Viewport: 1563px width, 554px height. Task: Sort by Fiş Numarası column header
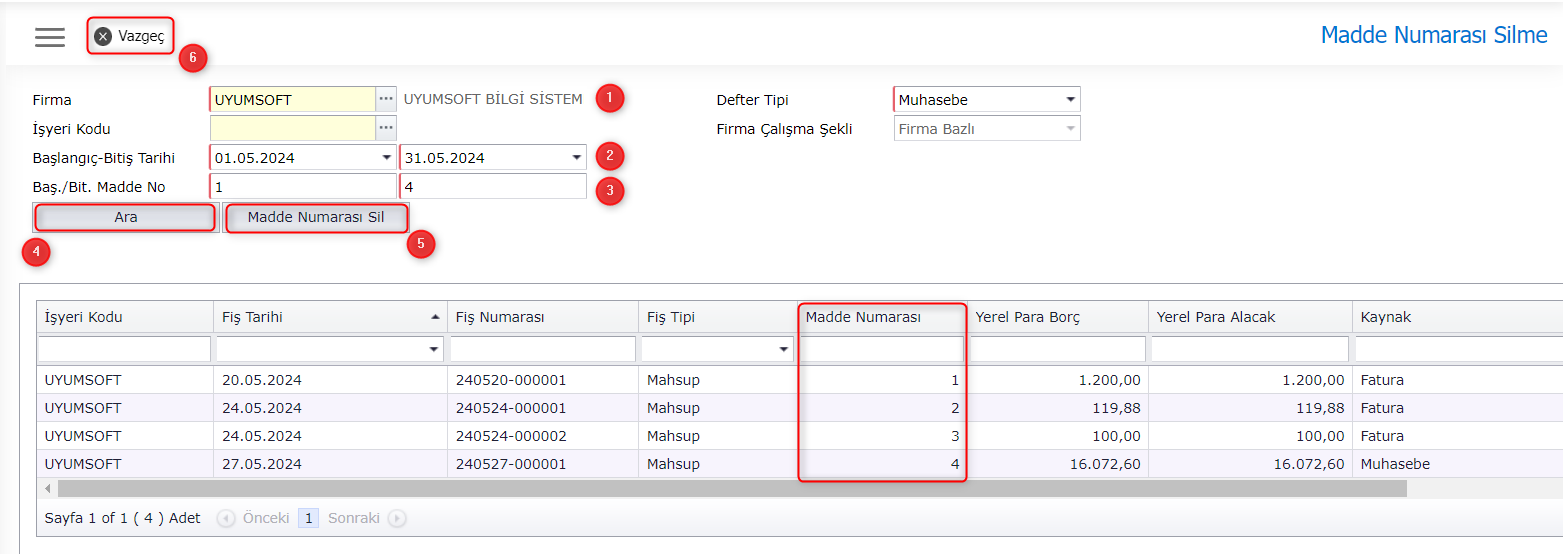coord(543,317)
